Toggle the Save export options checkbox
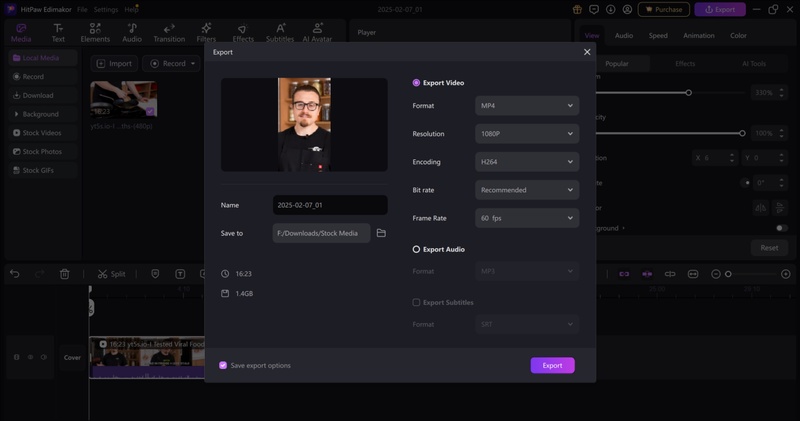Viewport: 800px width, 421px height. [223, 365]
